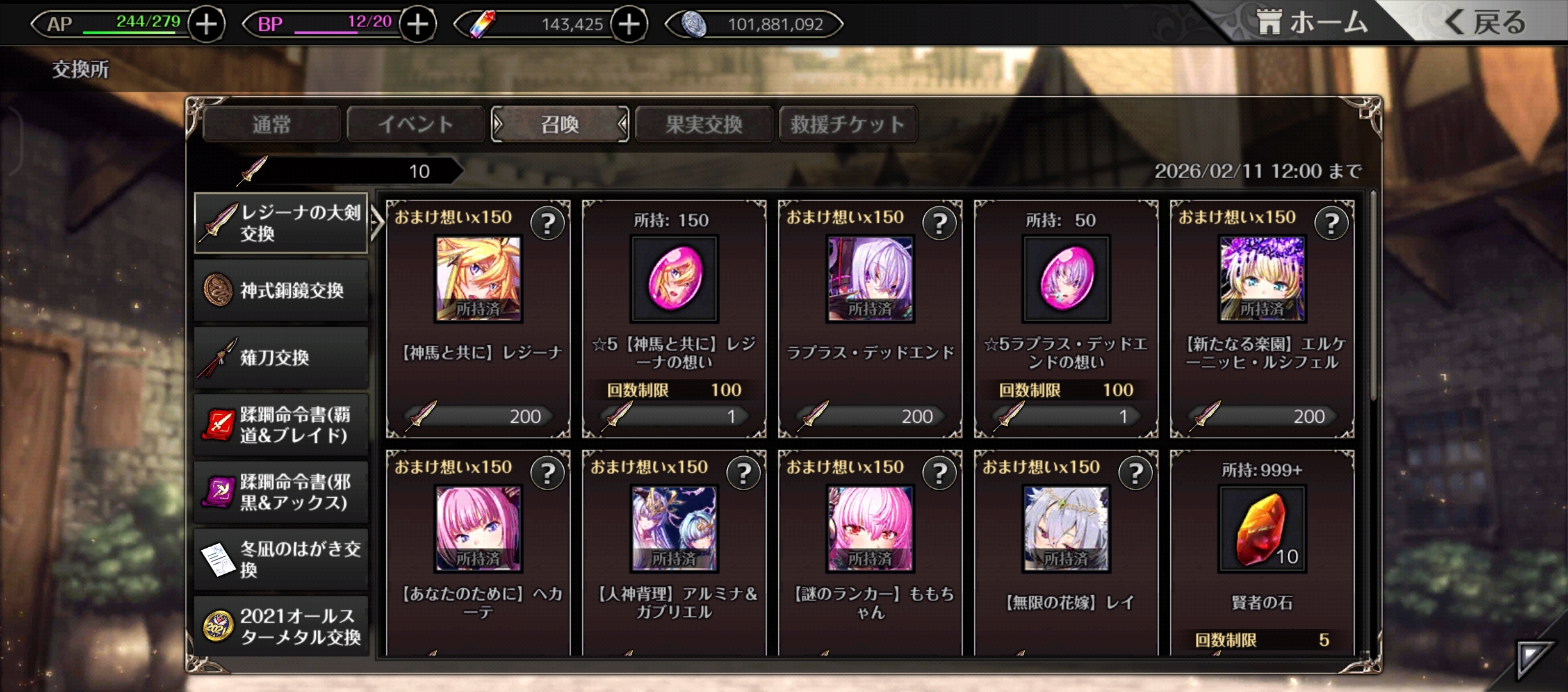Click the item list vertical scrollbar
1568x692 pixels.
[1373, 295]
